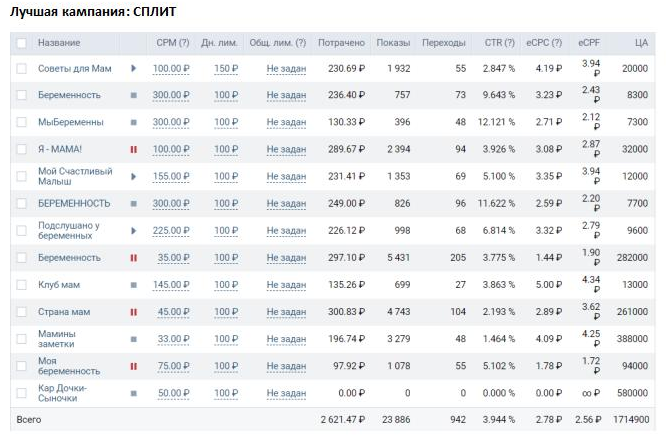Tick the Кар Дочки-Сыночки row checkbox
The width and height of the screenshot is (666, 448).
click(22, 393)
